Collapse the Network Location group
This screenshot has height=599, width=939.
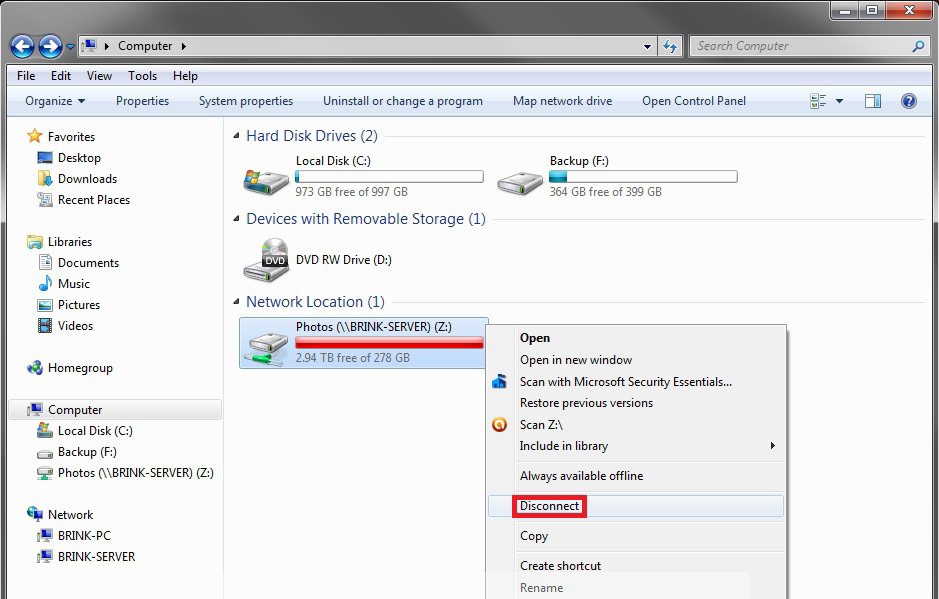(237, 302)
